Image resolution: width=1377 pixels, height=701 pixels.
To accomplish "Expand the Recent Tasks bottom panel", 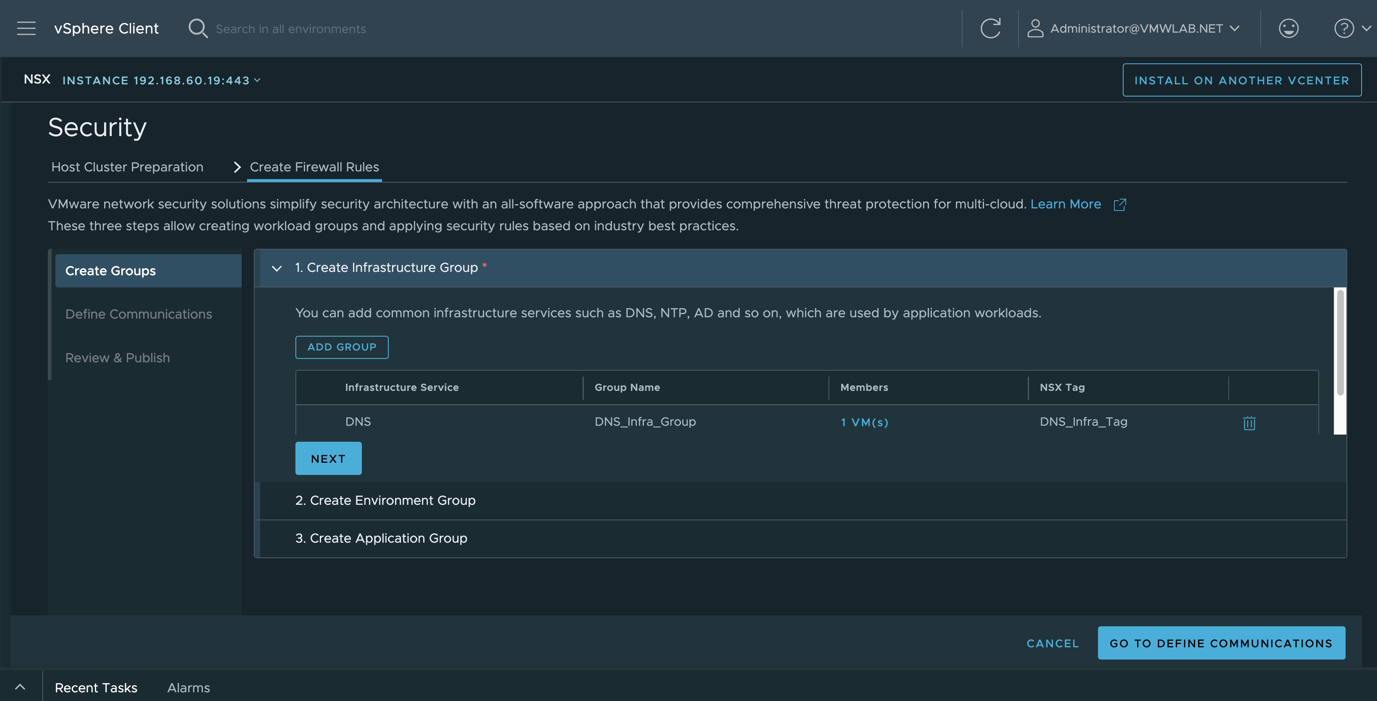I will pyautogui.click(x=20, y=687).
